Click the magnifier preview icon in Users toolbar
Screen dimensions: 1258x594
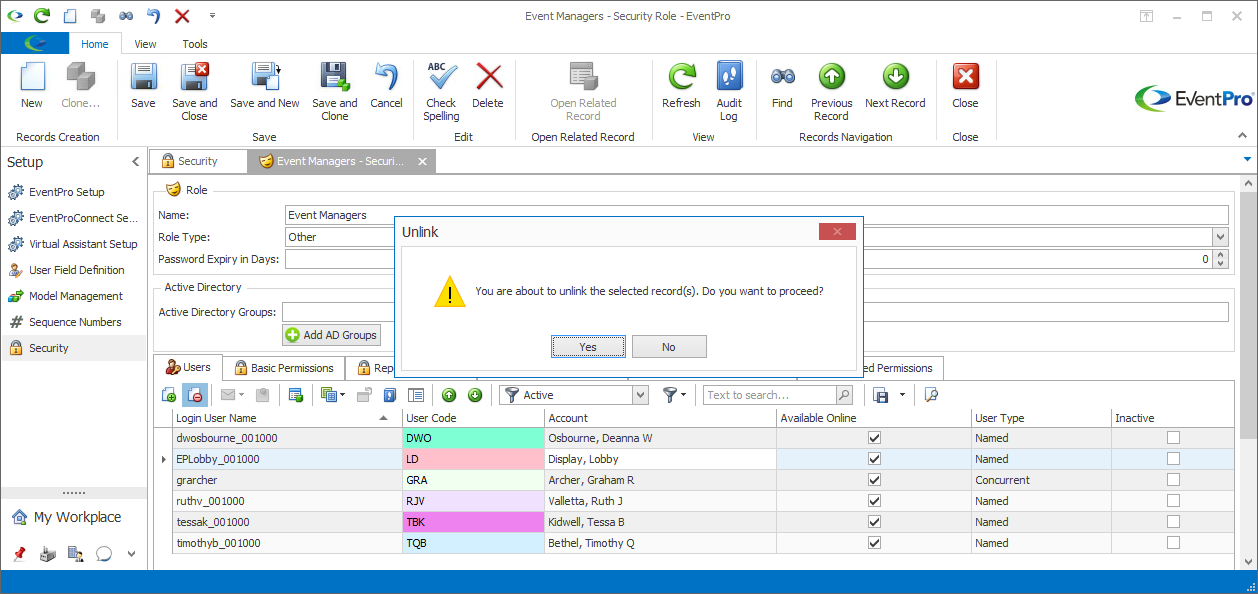[931, 395]
